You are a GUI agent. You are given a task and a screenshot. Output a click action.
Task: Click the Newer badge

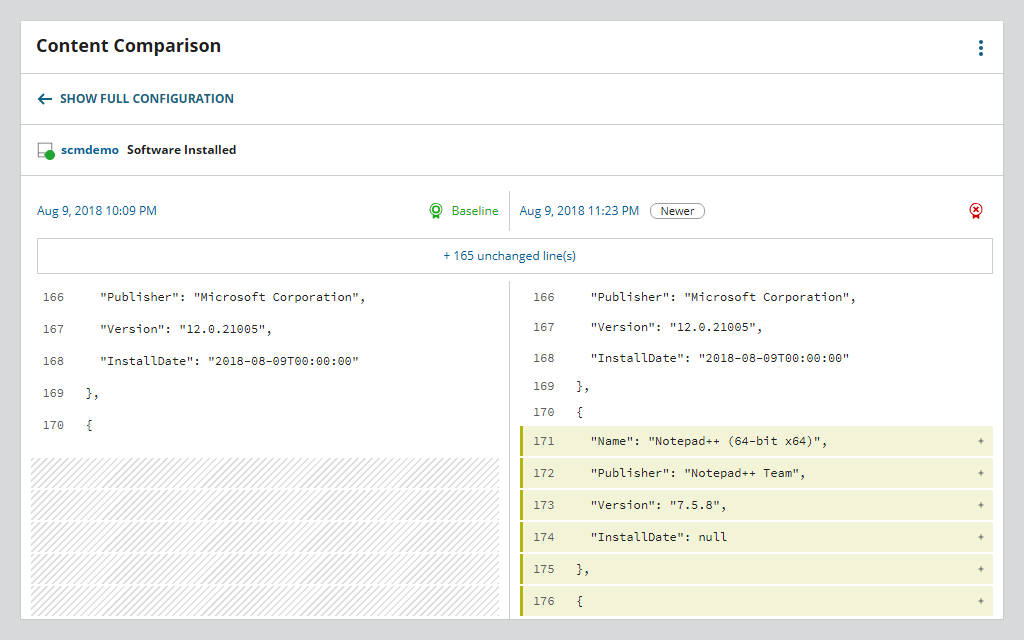pos(677,211)
